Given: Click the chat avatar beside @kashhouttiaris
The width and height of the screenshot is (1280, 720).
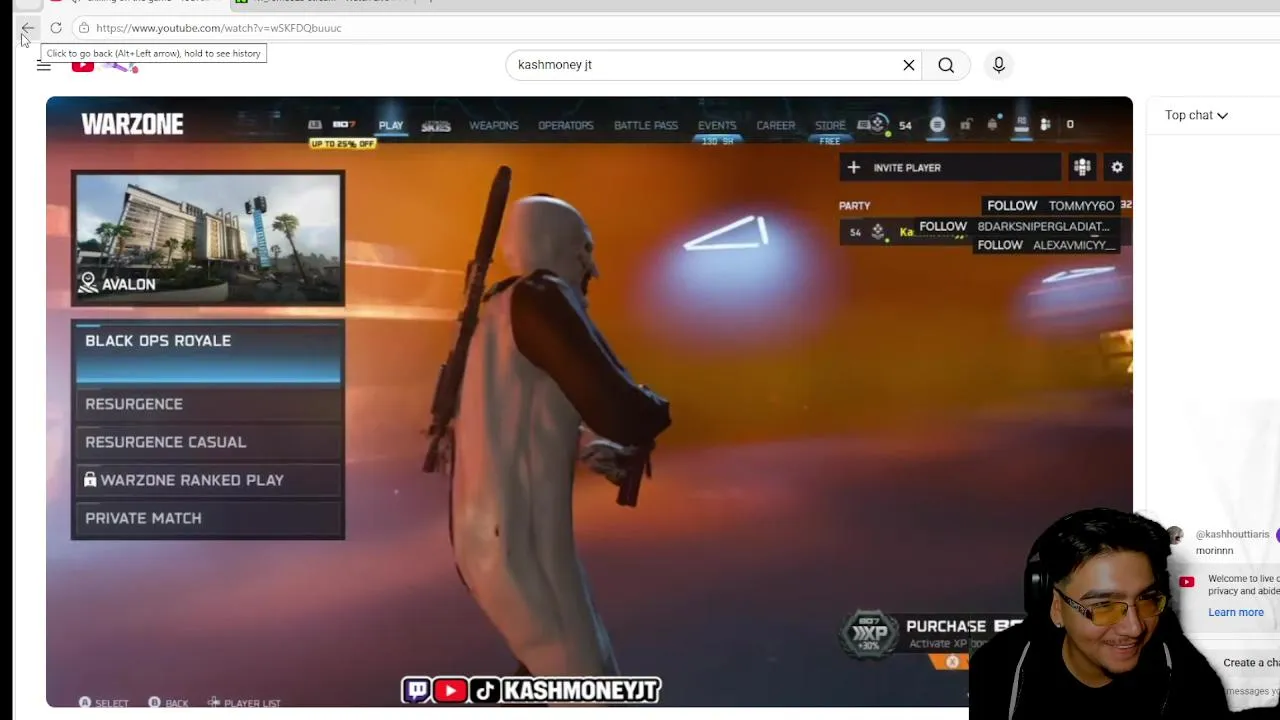Looking at the screenshot, I should point(1174,536).
